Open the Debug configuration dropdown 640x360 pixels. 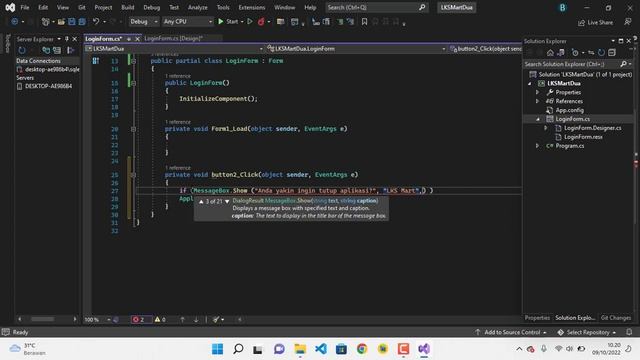click(x=144, y=22)
